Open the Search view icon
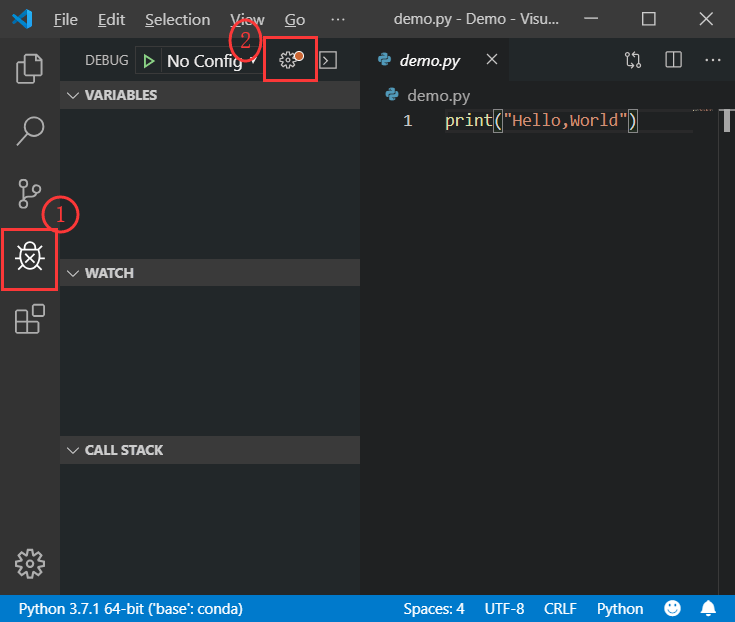The image size is (735, 622). [x=30, y=131]
